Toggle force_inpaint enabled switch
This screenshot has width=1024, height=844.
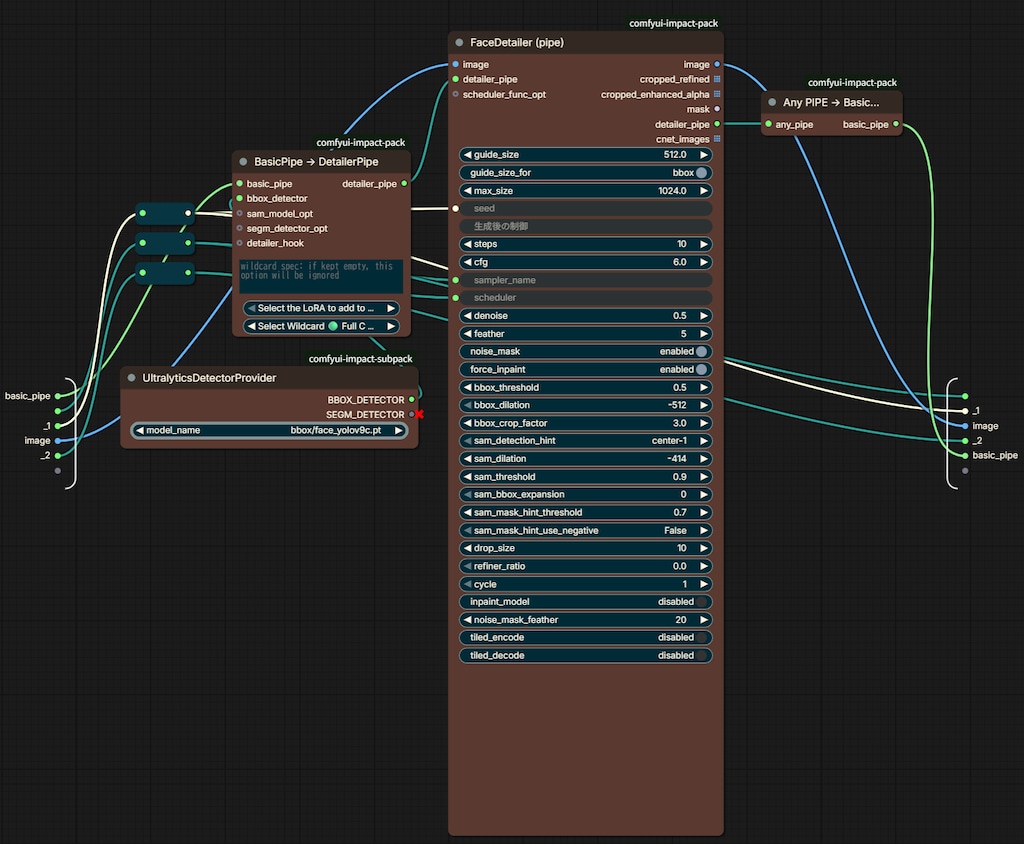click(701, 369)
